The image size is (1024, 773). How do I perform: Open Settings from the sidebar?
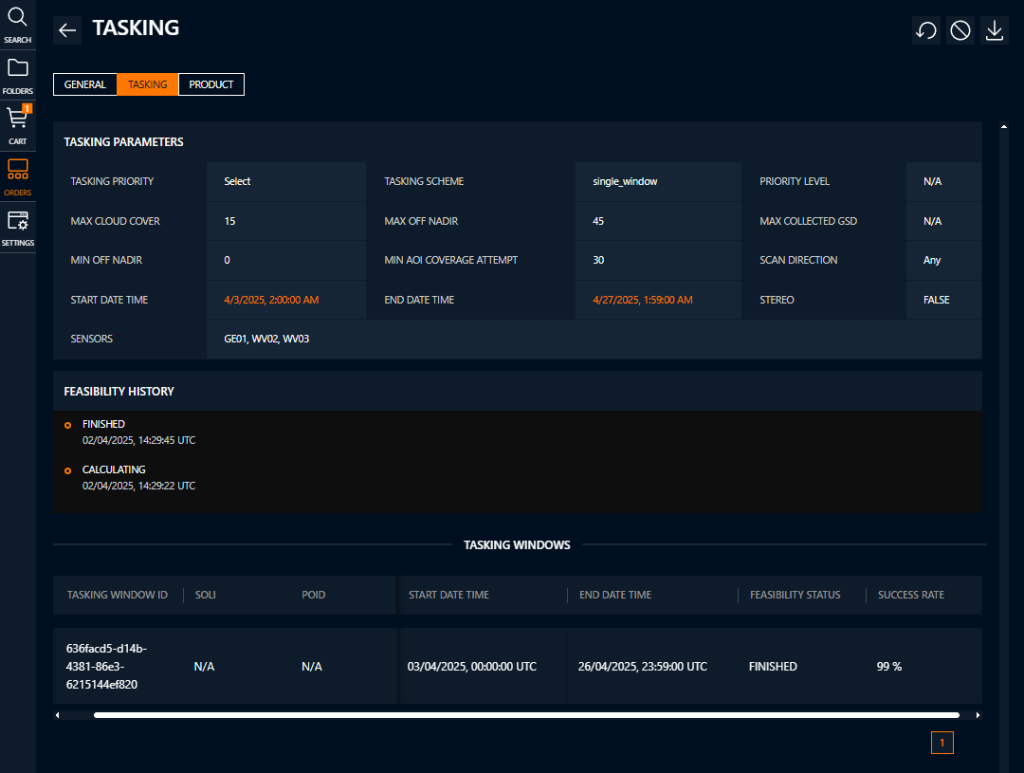pos(17,227)
